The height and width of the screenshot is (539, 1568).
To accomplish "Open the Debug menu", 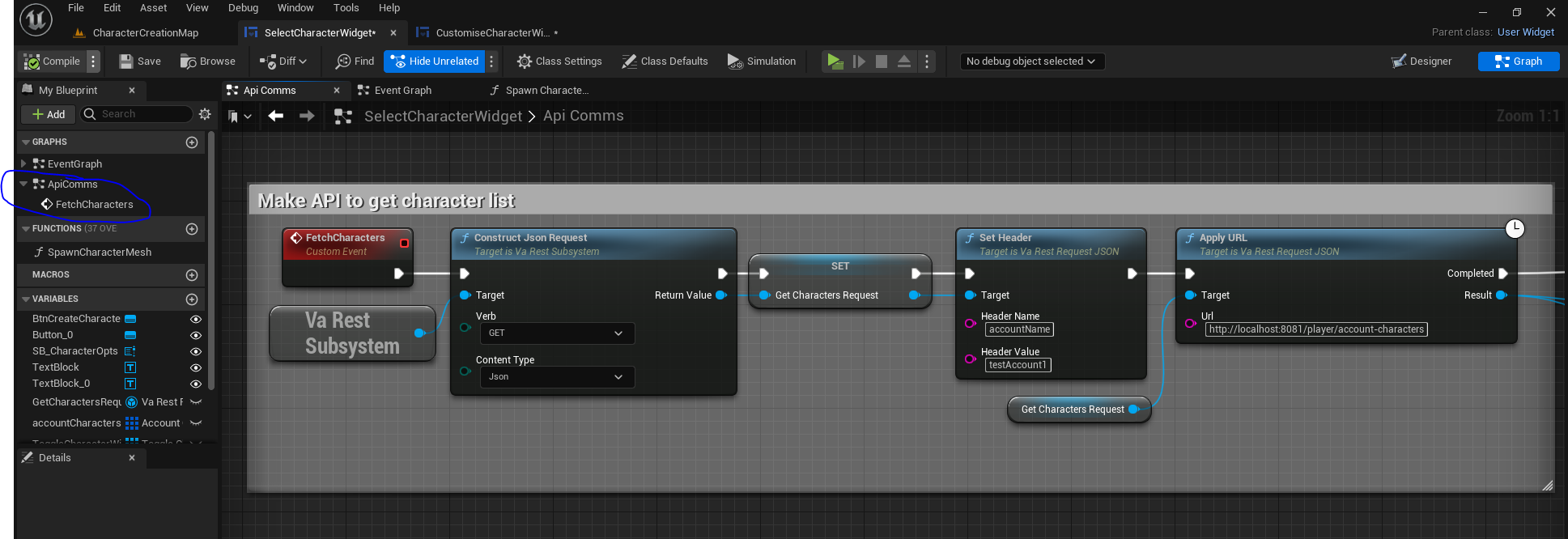I will click(x=243, y=8).
